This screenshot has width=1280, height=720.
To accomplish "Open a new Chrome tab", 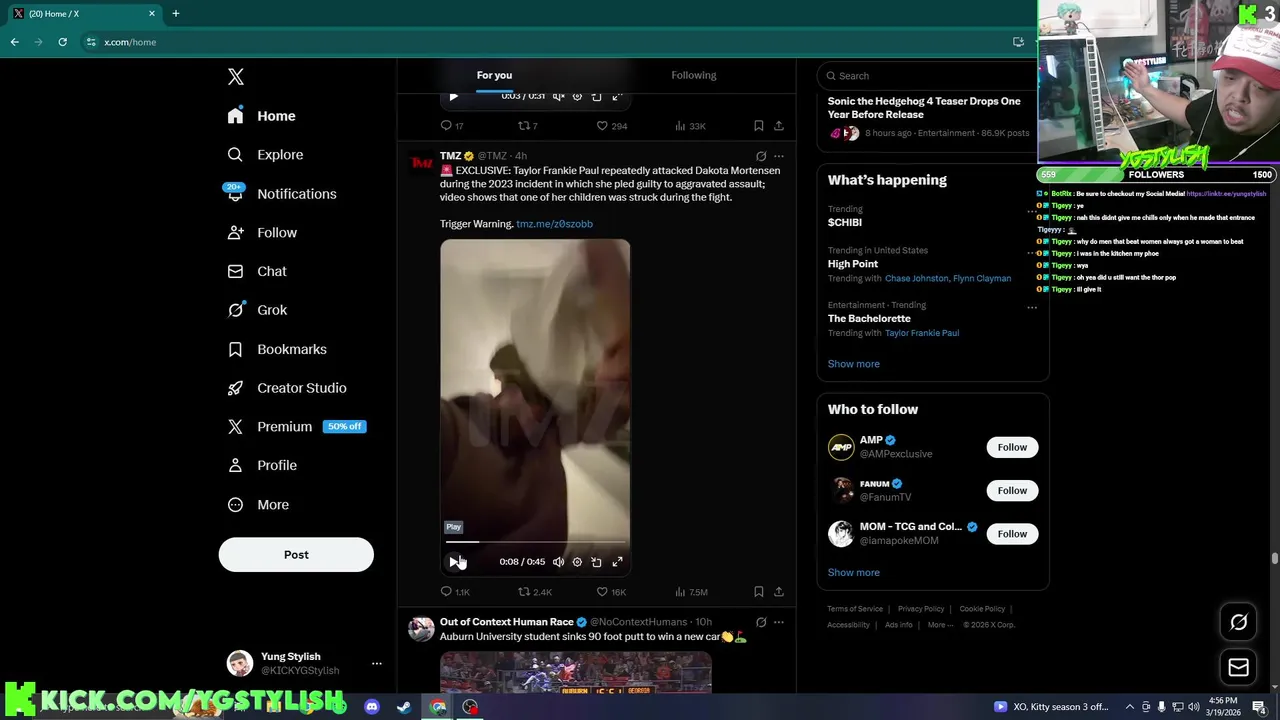I will click(x=176, y=14).
